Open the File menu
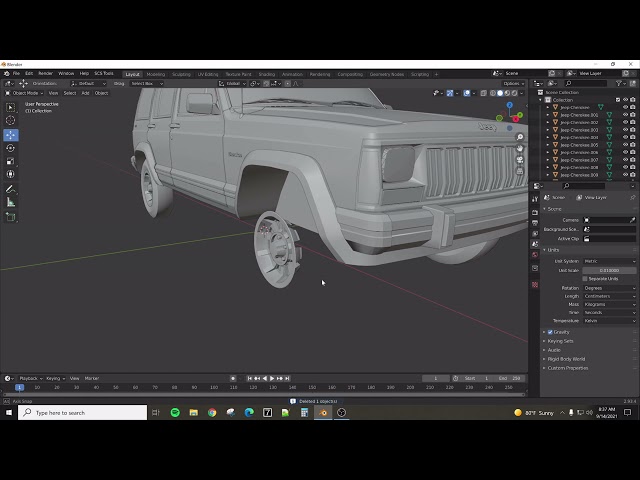Screen dimensions: 640x480 (16, 73)
